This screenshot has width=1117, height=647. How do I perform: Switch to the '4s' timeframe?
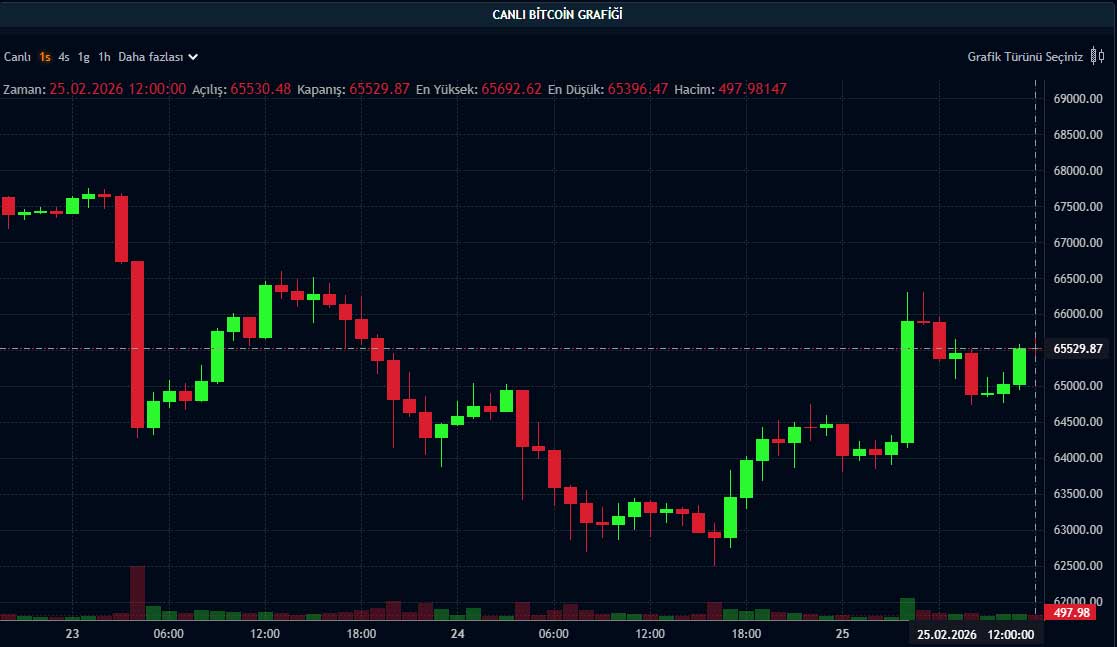pyautogui.click(x=64, y=57)
